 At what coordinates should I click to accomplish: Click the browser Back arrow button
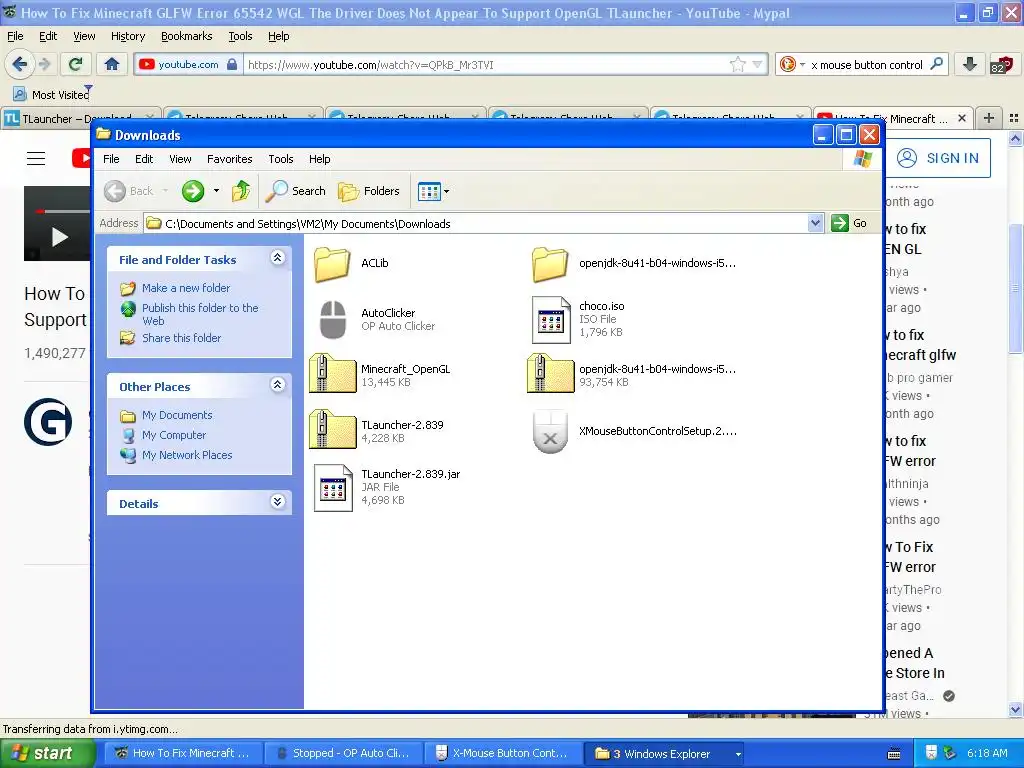(x=20, y=64)
